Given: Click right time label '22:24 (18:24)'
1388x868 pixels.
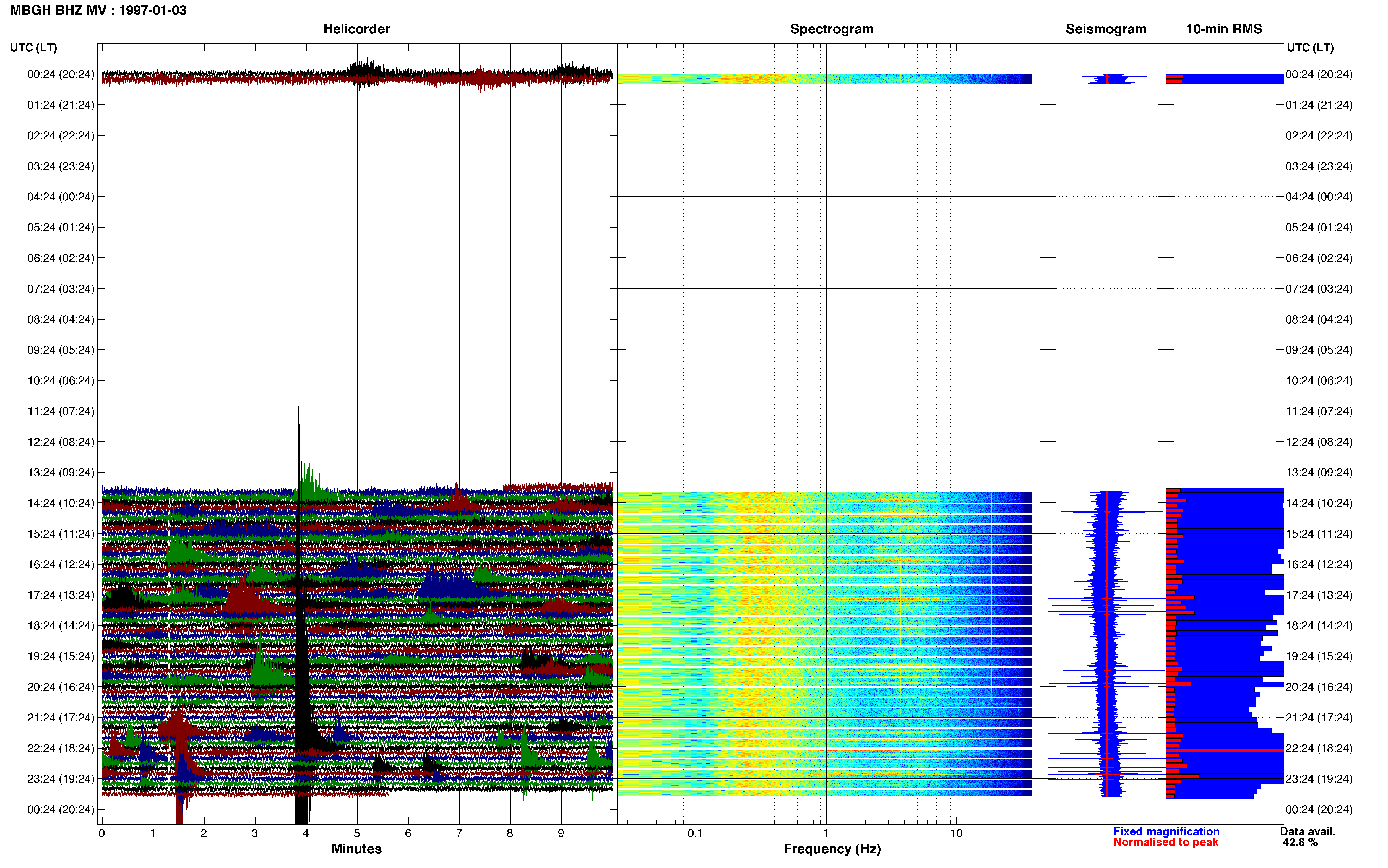Looking at the screenshot, I should tap(1319, 748).
